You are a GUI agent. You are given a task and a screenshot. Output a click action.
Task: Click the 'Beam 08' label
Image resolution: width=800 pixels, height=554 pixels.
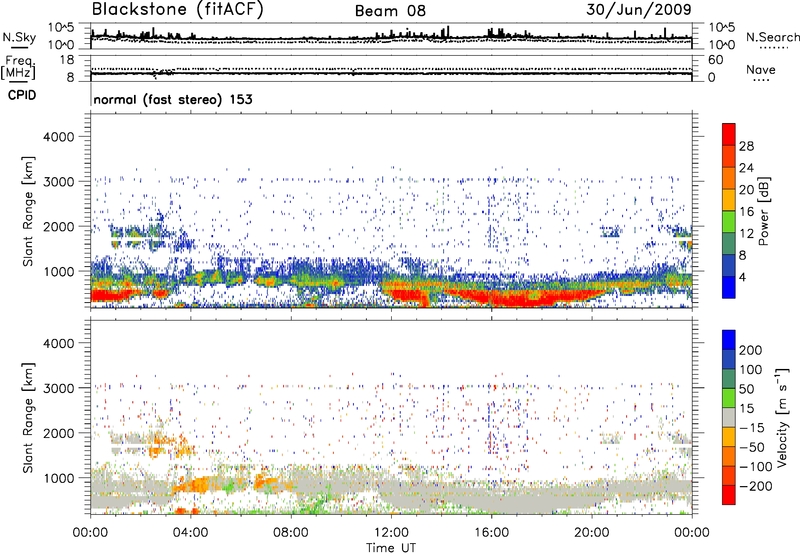(x=390, y=11)
